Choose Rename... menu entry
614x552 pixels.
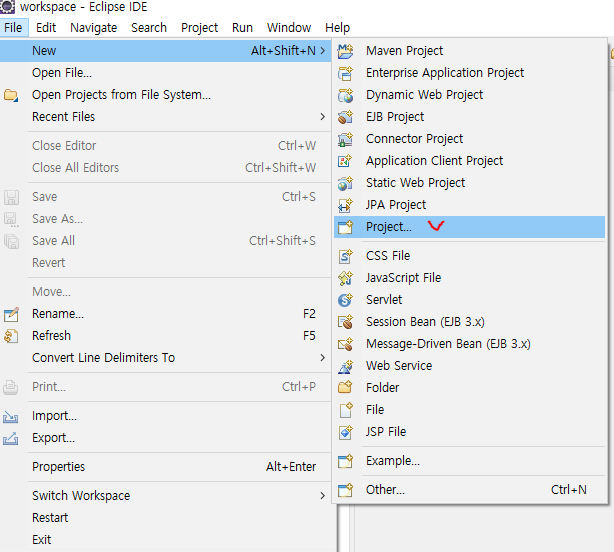166,314
